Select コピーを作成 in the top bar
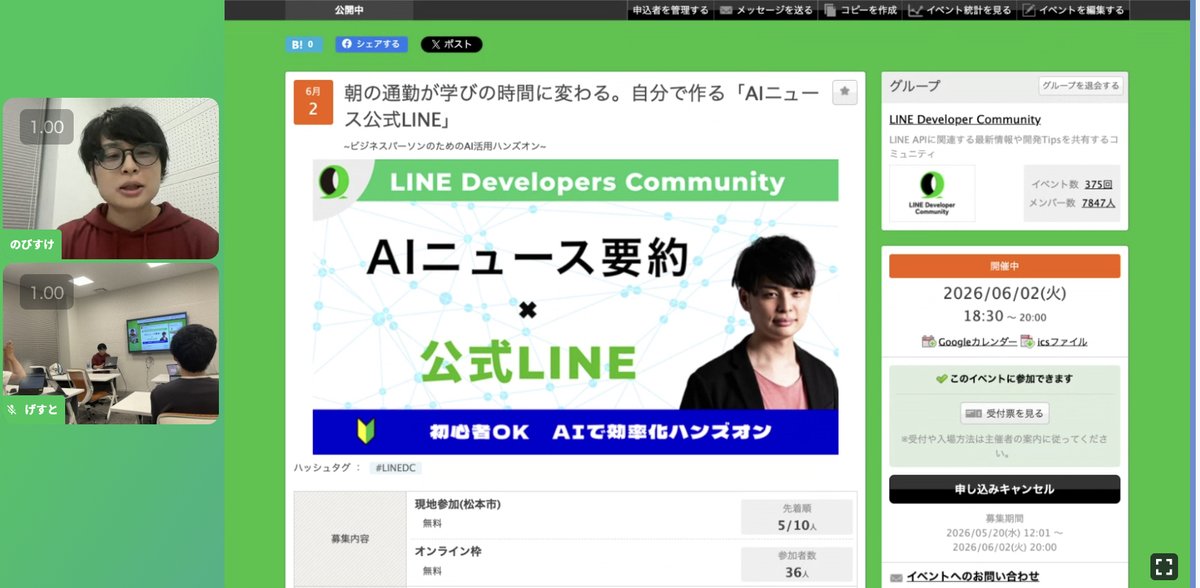The image size is (1200, 588). [x=860, y=10]
